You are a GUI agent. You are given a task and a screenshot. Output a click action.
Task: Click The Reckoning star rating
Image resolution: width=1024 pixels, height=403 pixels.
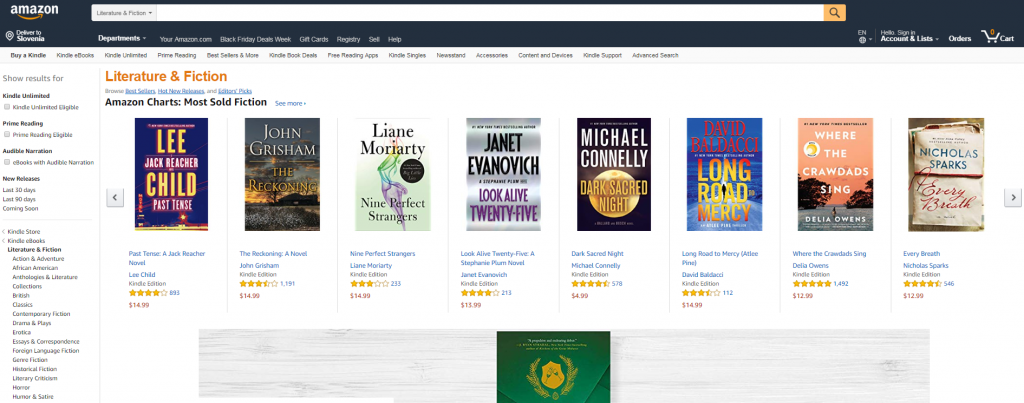coord(259,284)
